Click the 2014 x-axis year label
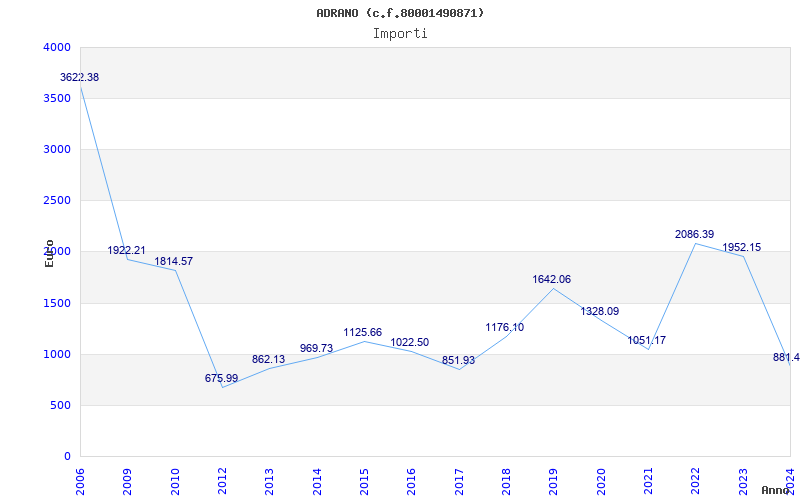Screen dimensions: 800x500 (317, 482)
